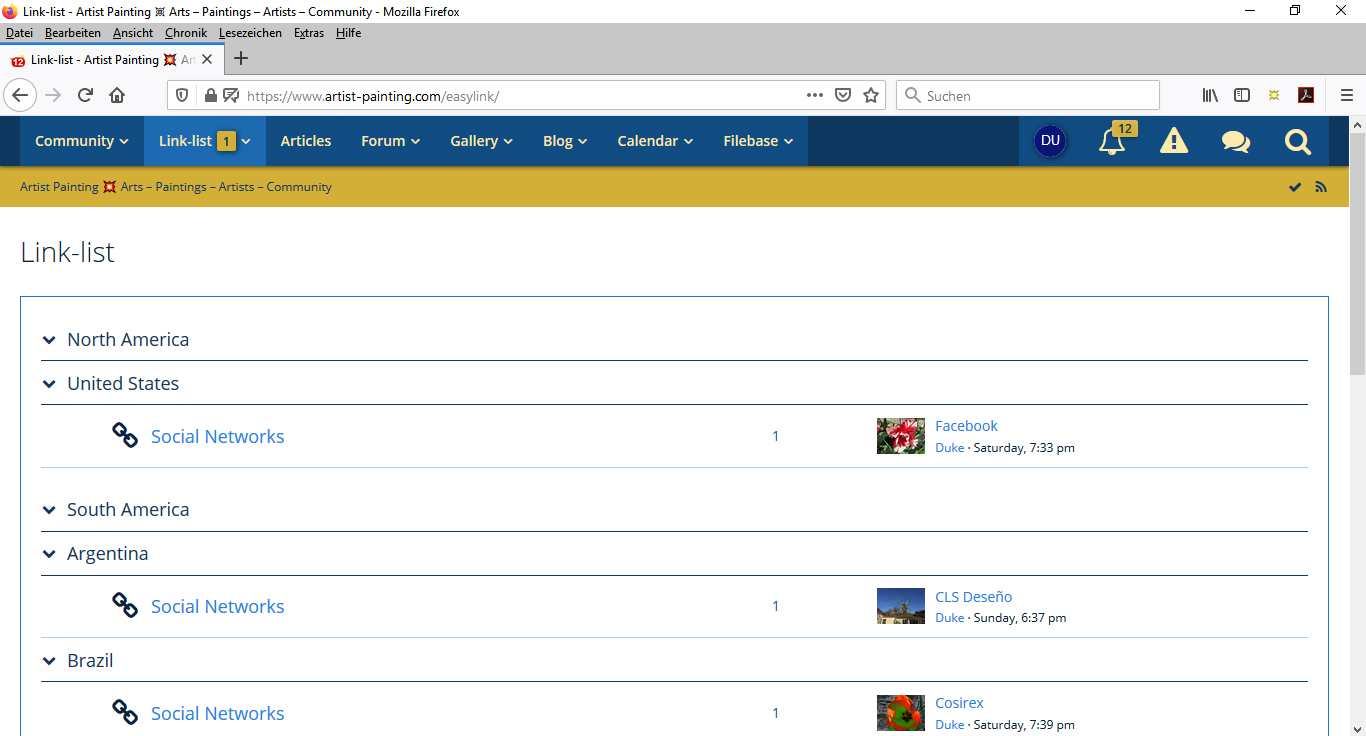1366x736 pixels.
Task: Click the Cosirex thumbnail image
Action: (900, 713)
